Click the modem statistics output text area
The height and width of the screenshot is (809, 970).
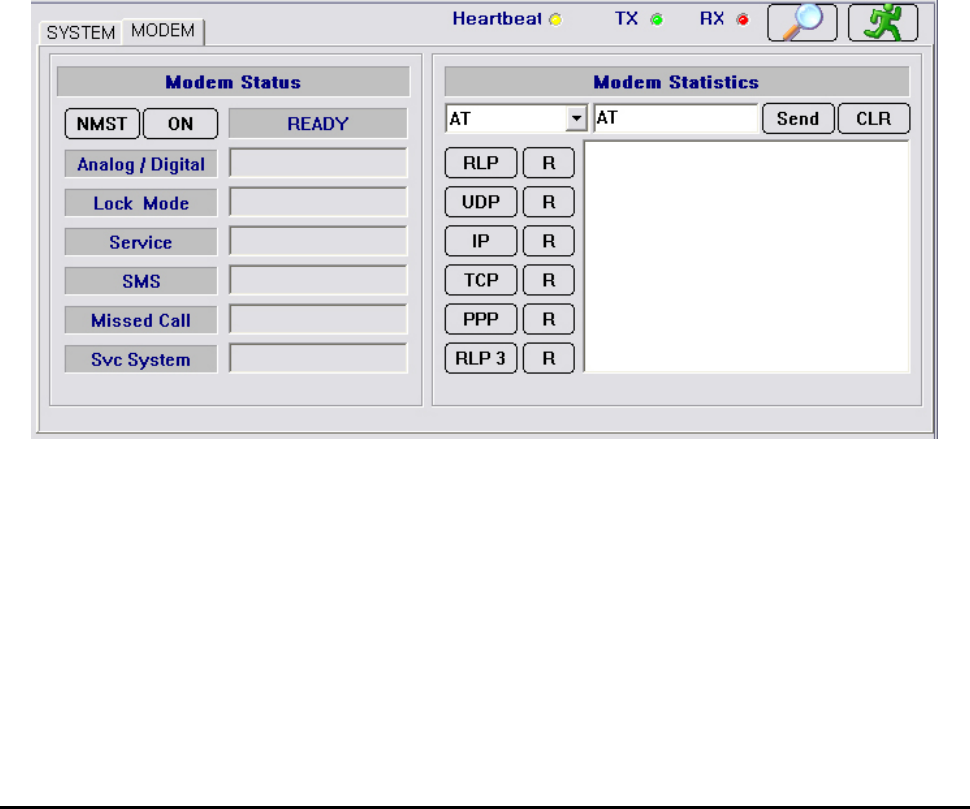(x=747, y=257)
